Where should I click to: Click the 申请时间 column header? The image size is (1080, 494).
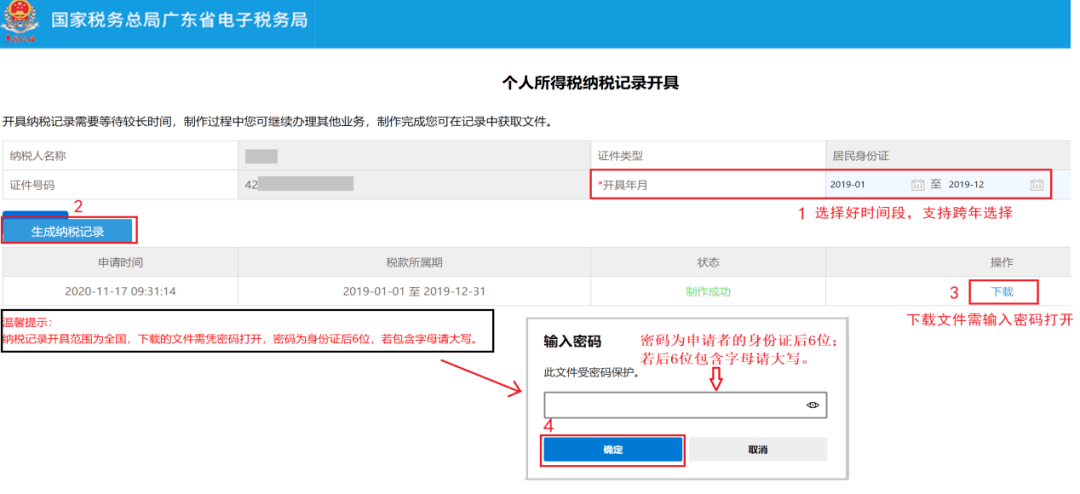coord(120,263)
